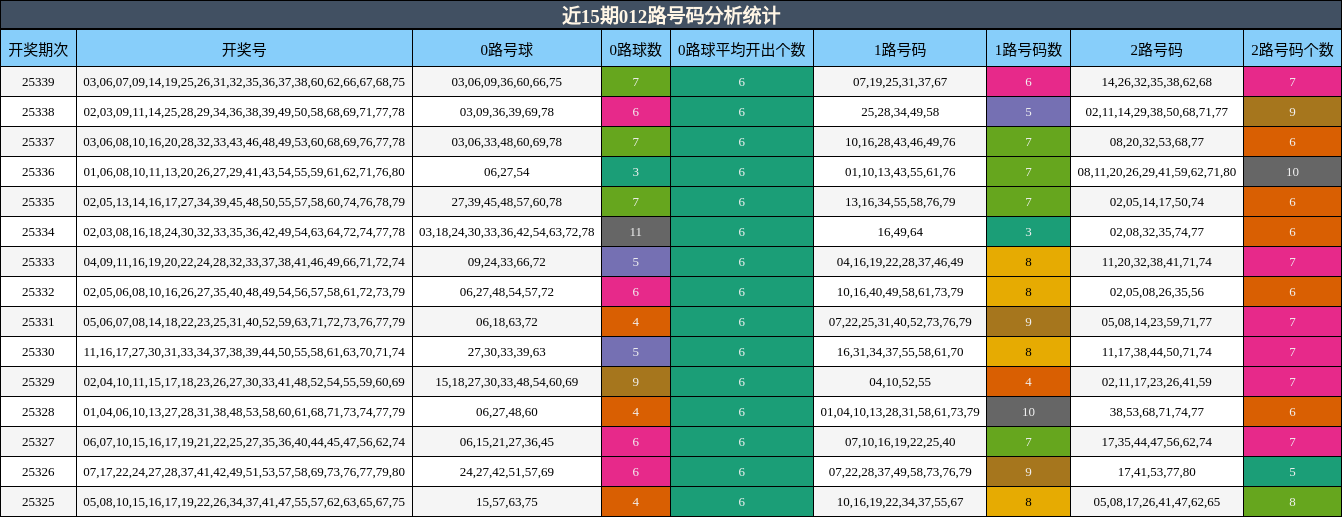Click 2路号码 cell 38,53,68,71,74,77

(1157, 412)
